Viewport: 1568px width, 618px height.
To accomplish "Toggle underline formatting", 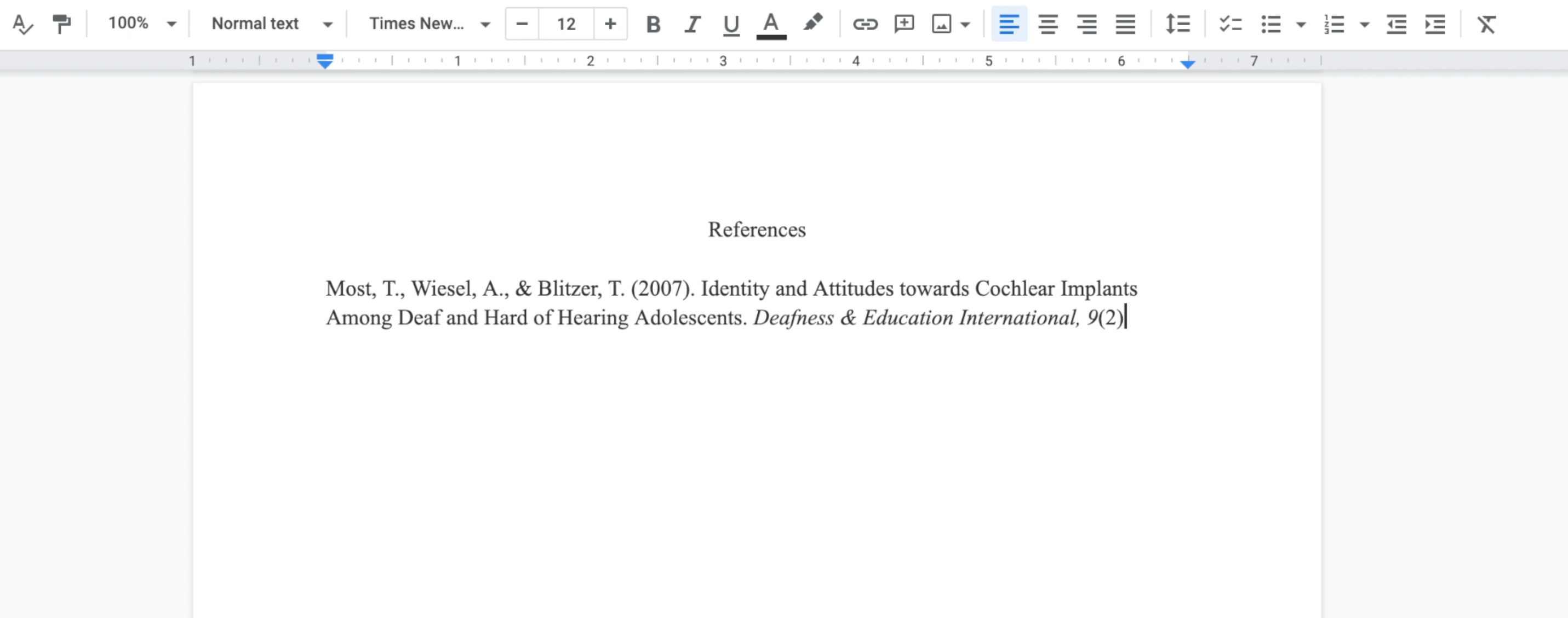I will coord(731,24).
